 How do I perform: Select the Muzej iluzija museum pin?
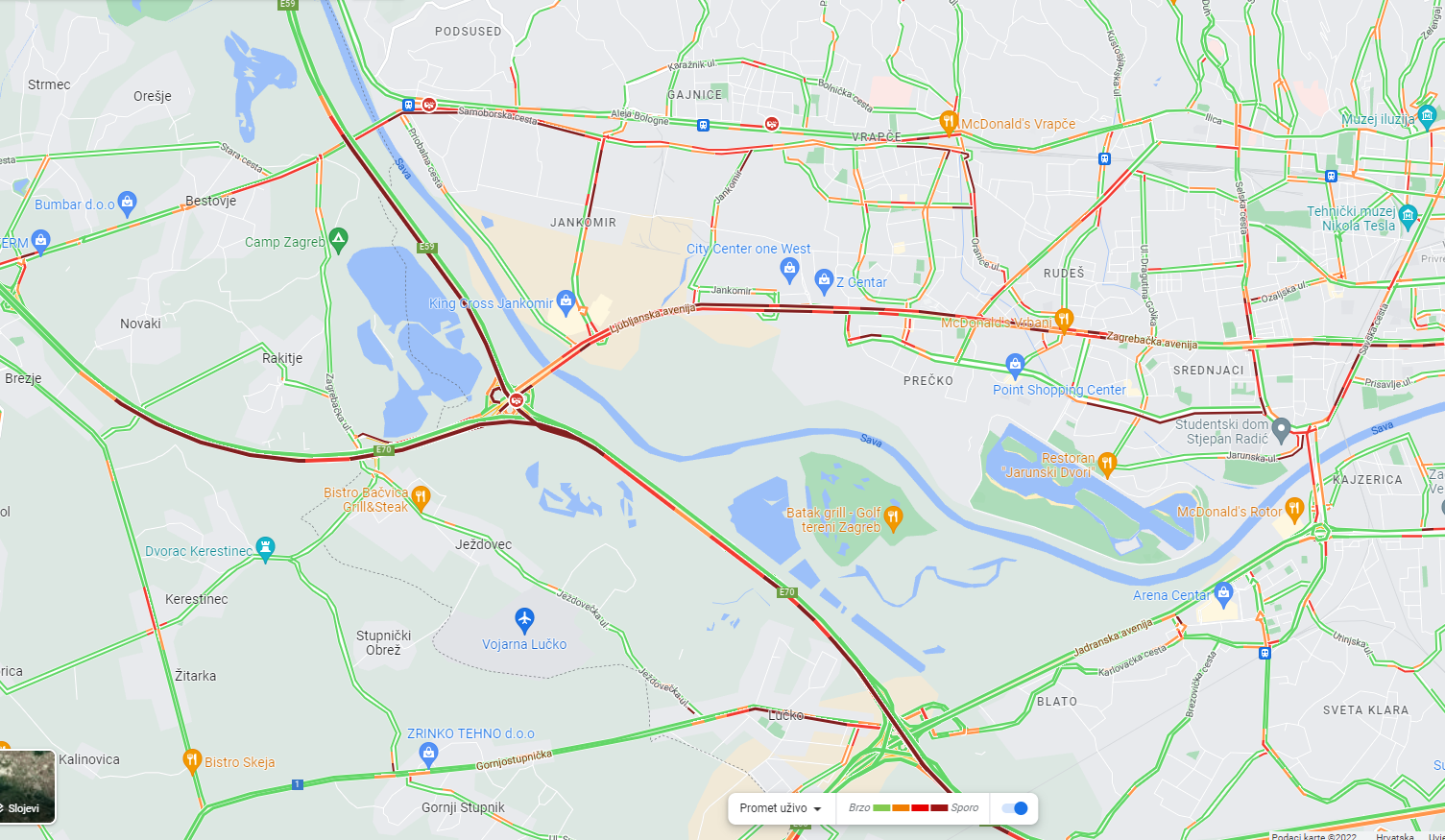point(1427,117)
